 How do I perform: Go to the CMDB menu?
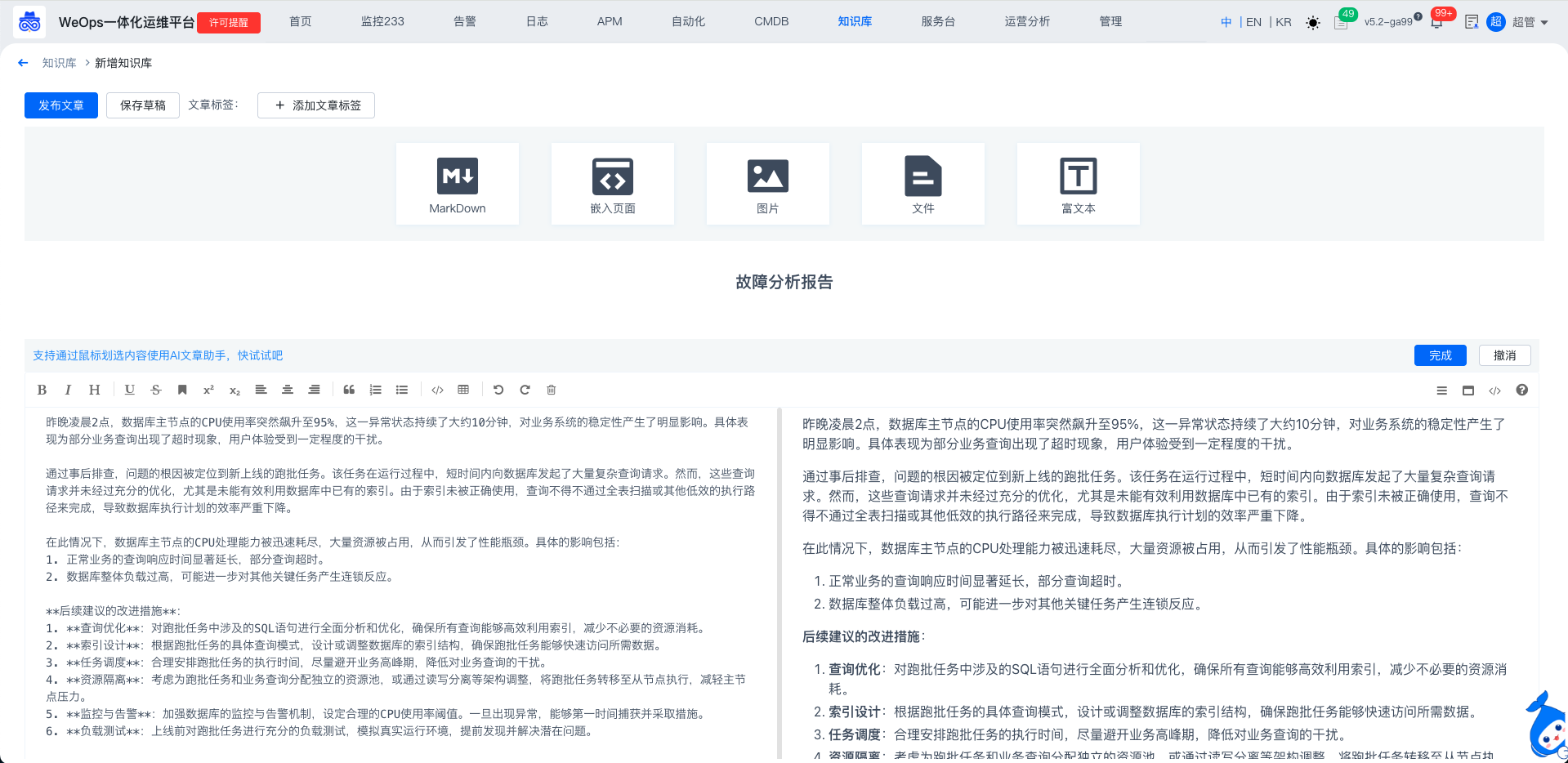pos(771,21)
